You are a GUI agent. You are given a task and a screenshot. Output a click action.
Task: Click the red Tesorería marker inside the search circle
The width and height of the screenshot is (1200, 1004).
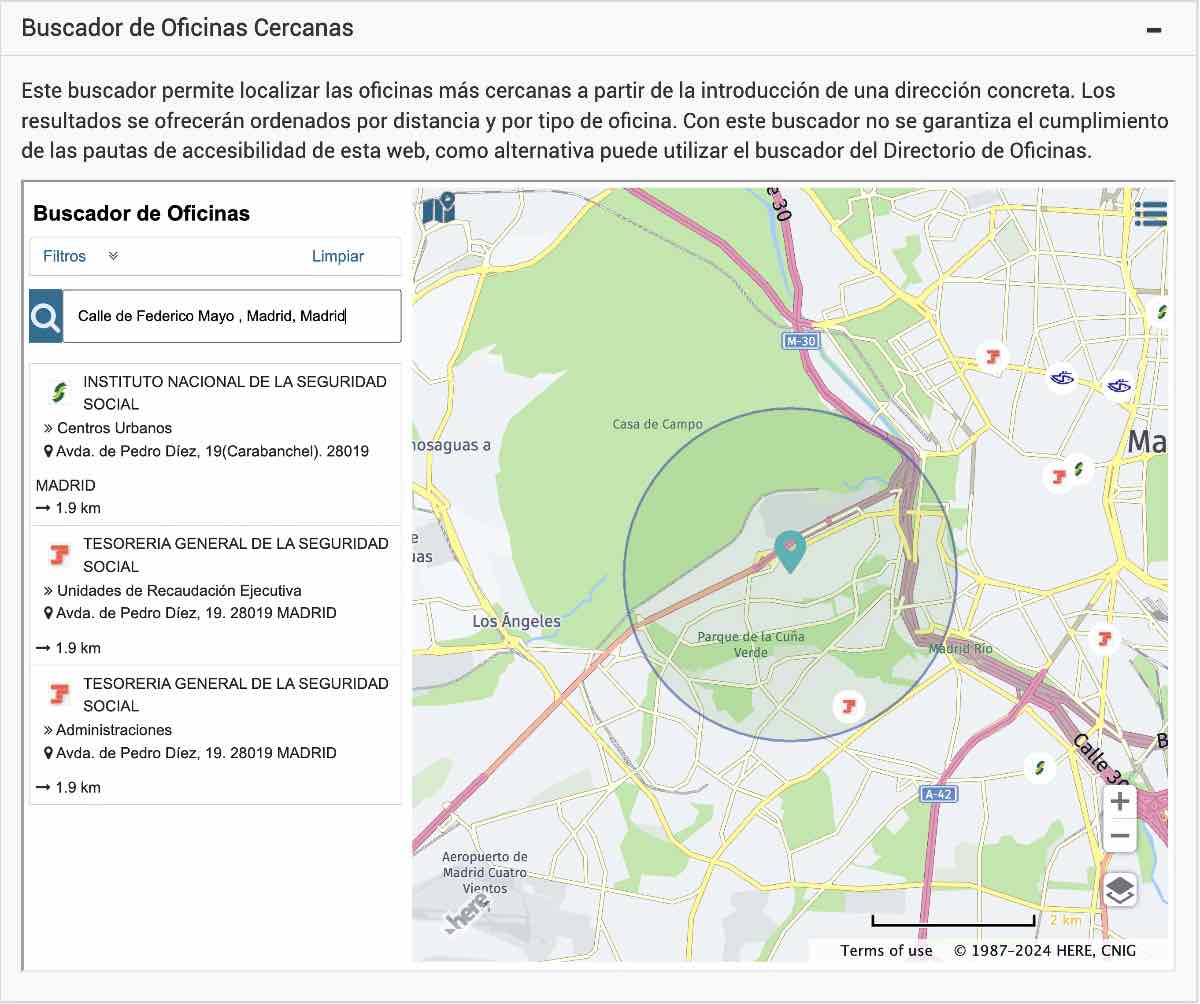tap(848, 706)
